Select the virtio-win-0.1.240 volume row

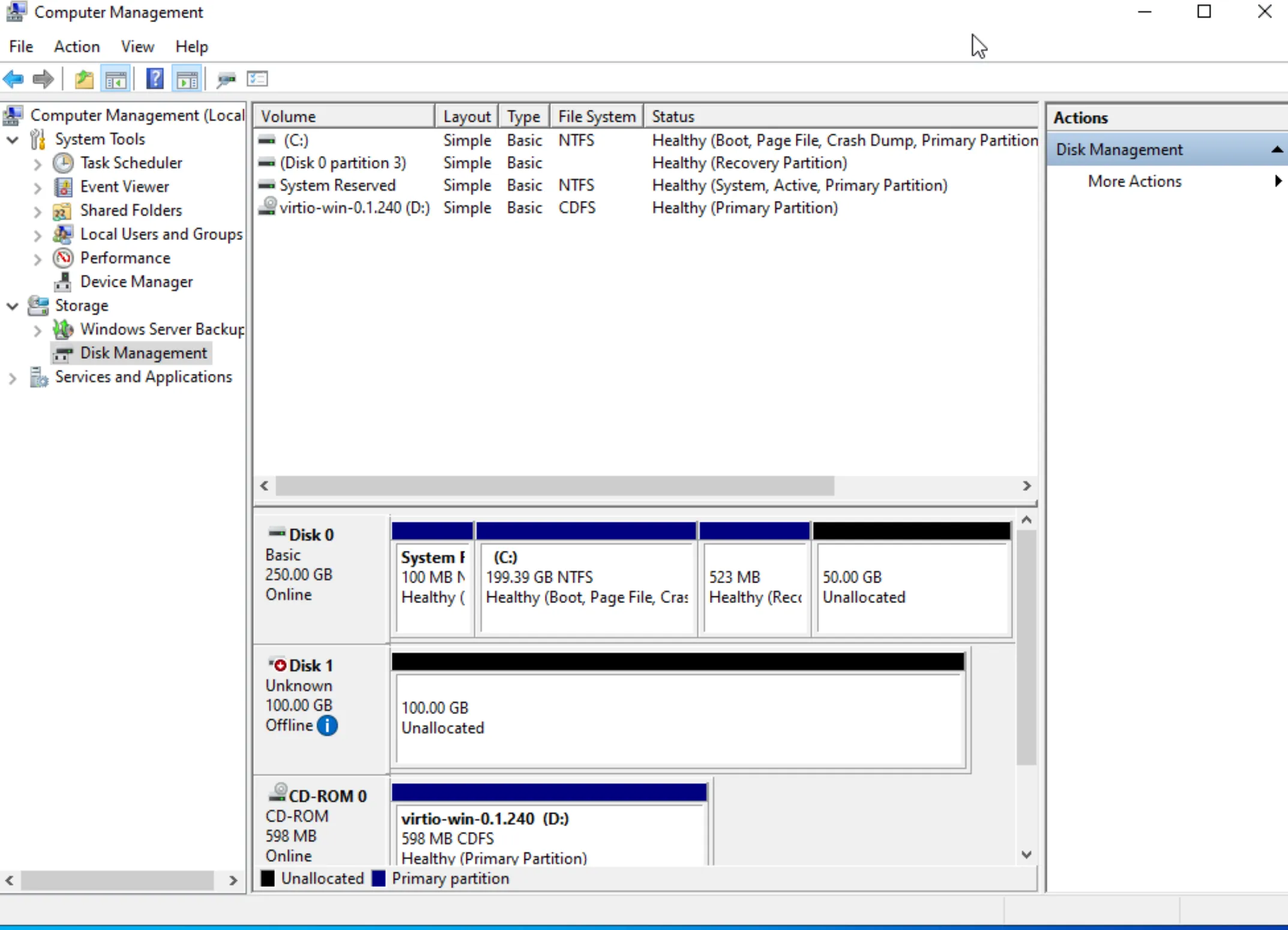(354, 208)
